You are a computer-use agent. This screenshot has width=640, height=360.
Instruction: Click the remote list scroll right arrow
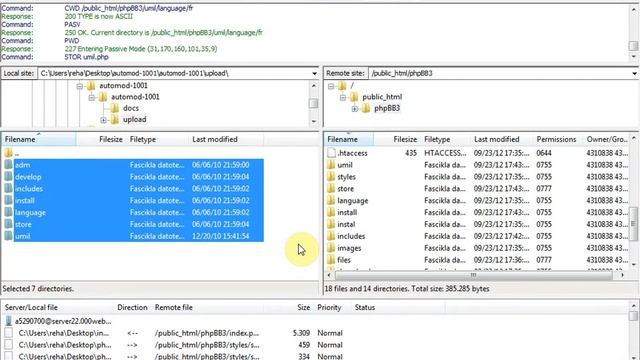coord(623,276)
